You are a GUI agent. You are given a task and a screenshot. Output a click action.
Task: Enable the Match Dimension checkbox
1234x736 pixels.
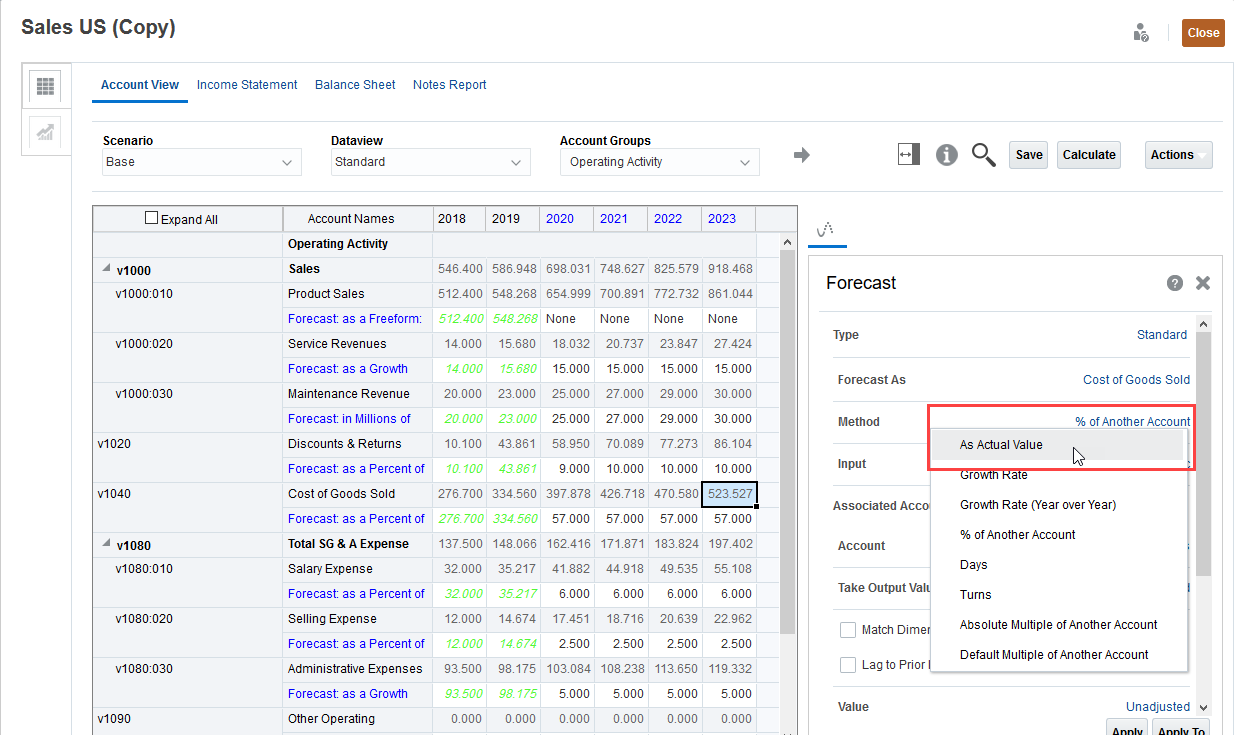click(848, 629)
